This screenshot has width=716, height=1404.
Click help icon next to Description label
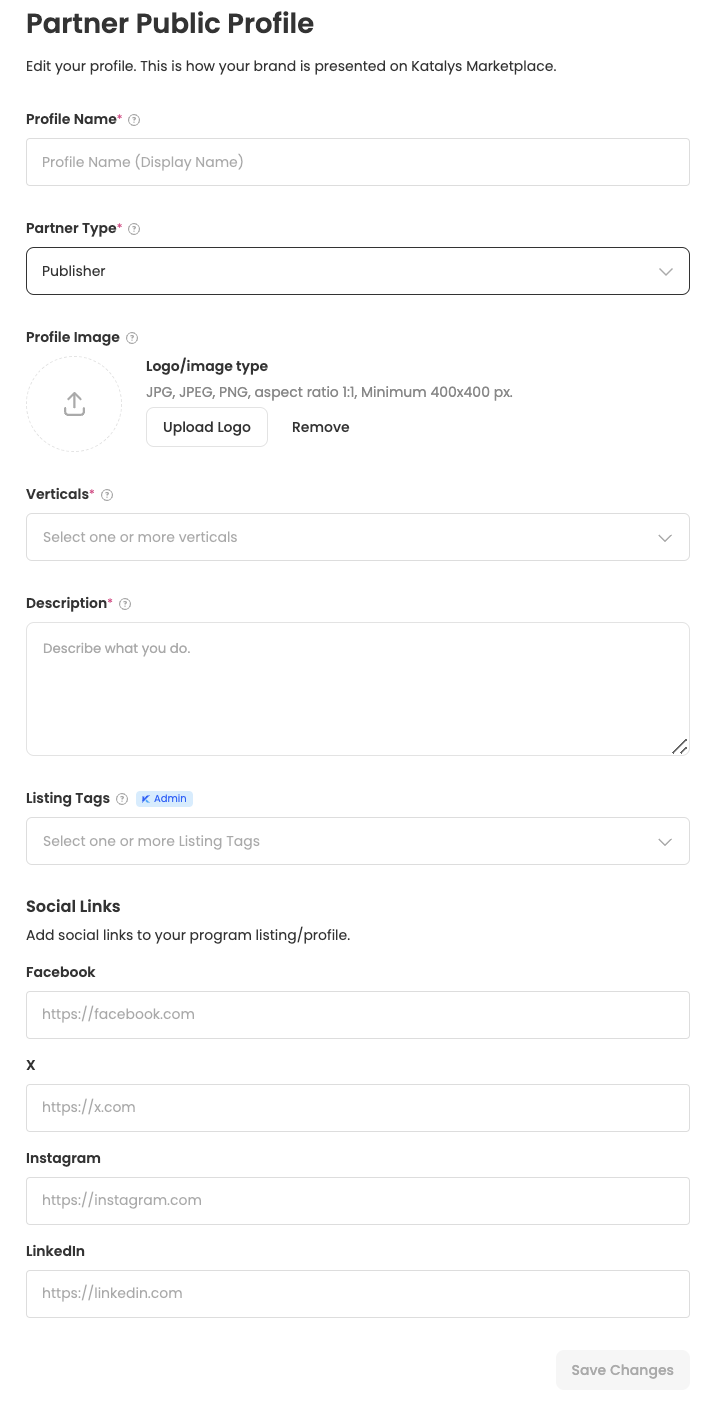point(125,604)
